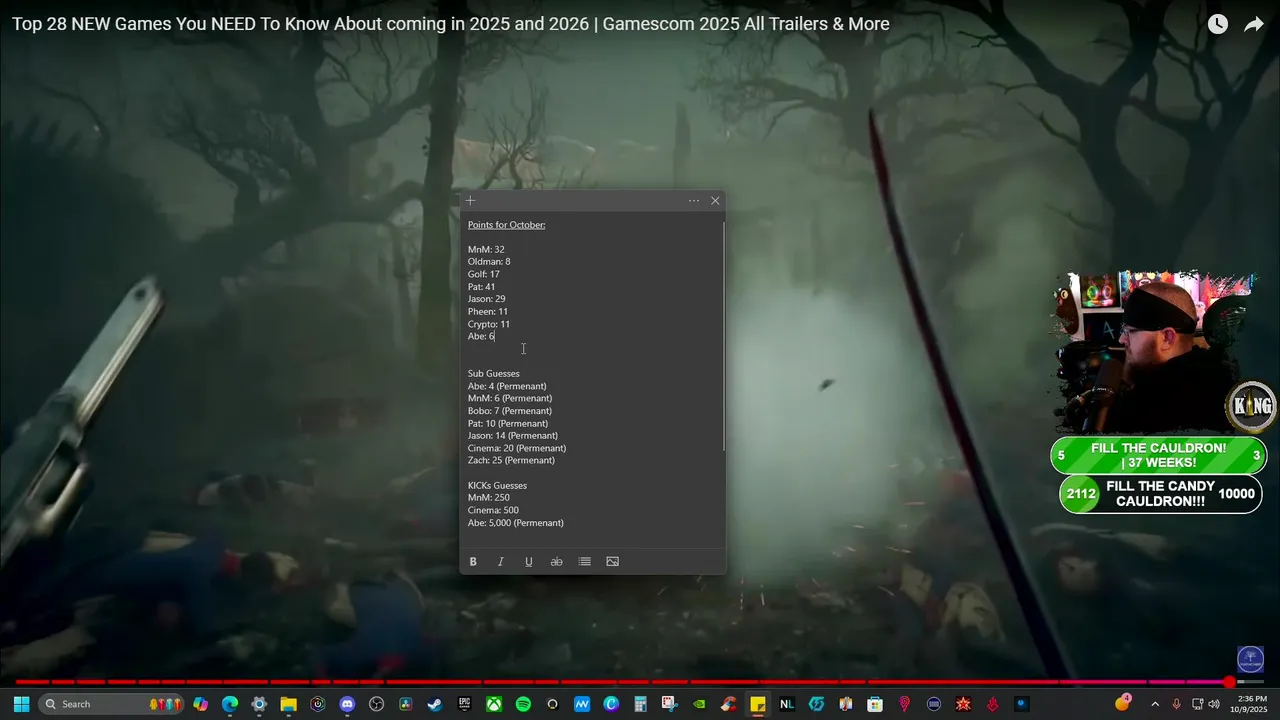
Task: Open the NL app from taskbar
Action: 787,704
